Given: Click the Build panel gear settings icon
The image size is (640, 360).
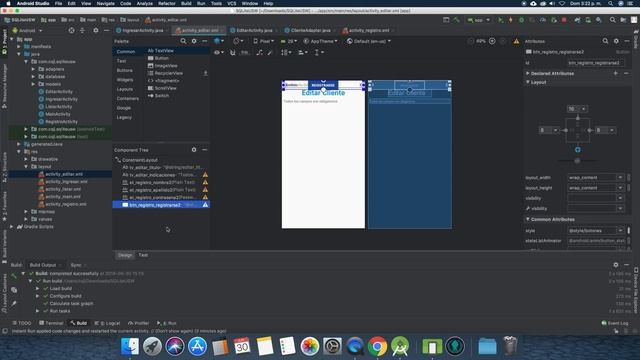Looking at the screenshot, I should point(616,265).
